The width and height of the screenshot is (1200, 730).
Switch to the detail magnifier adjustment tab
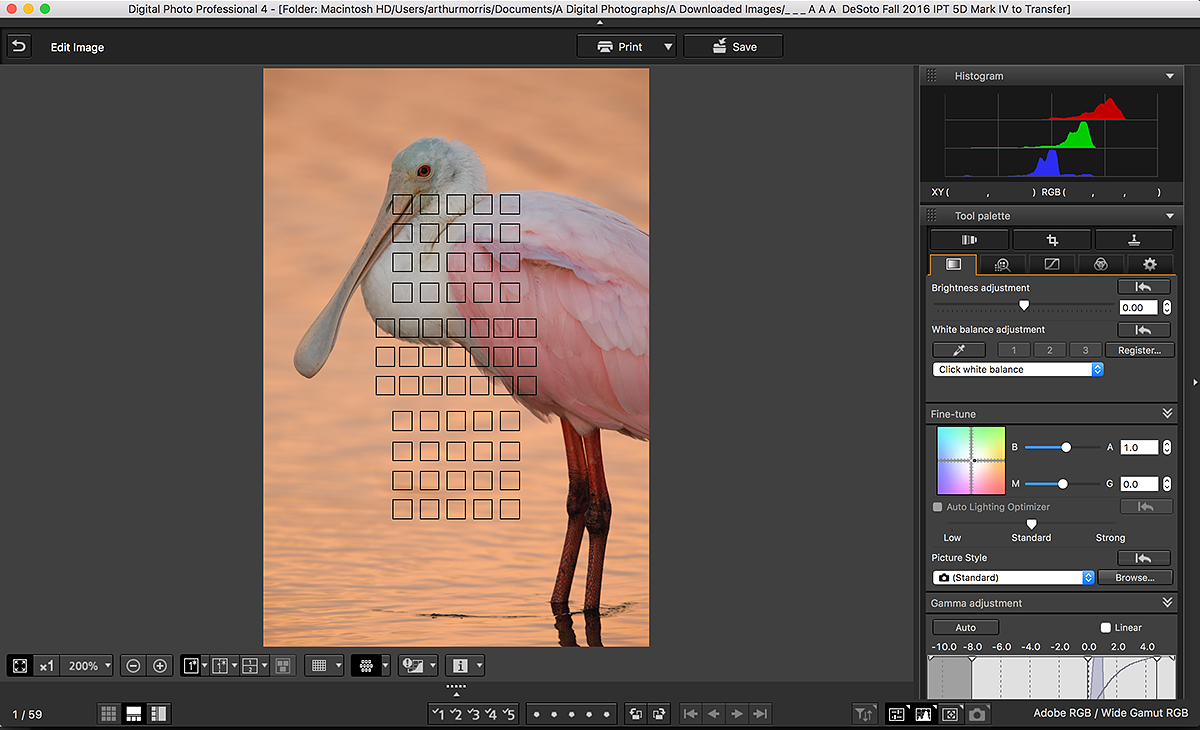click(1002, 264)
